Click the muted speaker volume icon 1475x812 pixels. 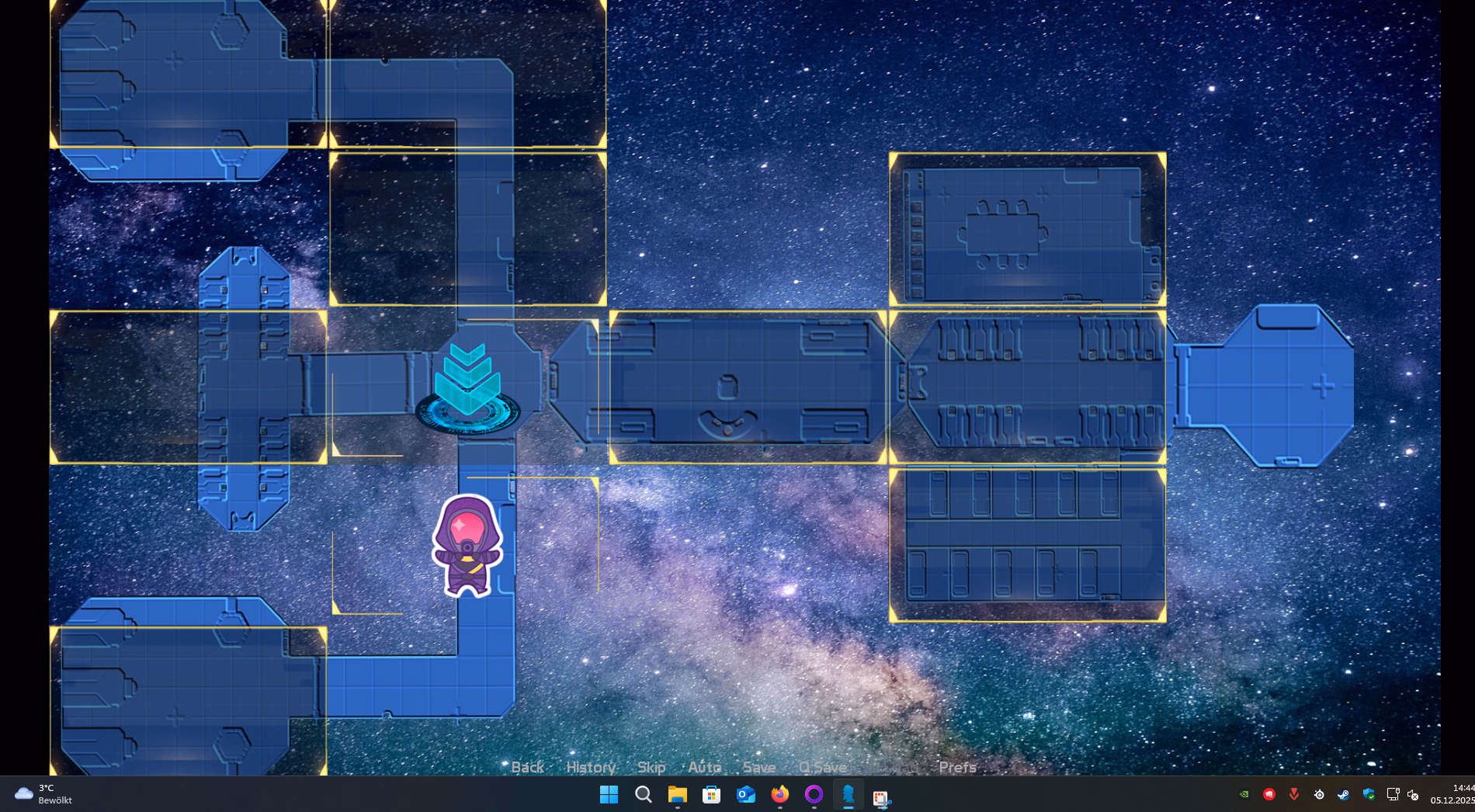[1413, 794]
